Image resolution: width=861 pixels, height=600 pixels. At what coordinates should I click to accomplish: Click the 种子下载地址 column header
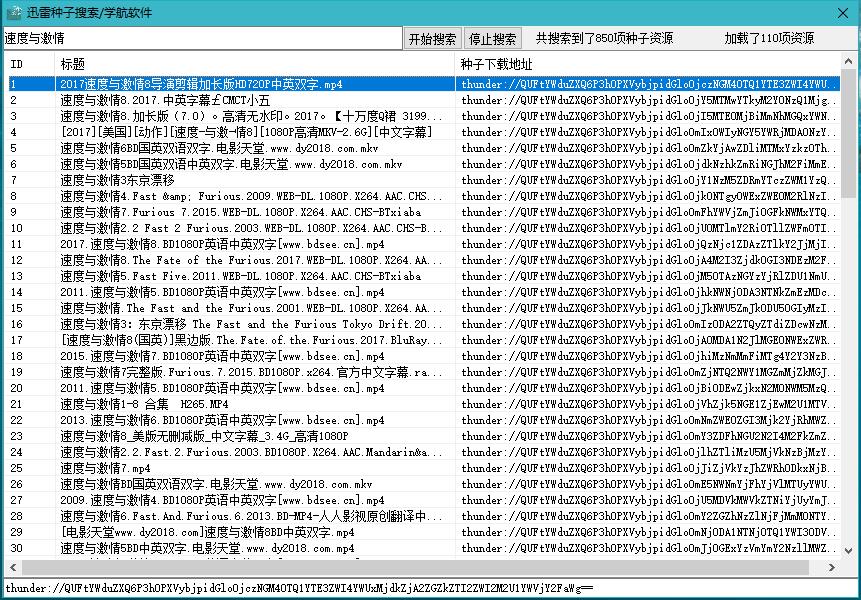click(640, 64)
